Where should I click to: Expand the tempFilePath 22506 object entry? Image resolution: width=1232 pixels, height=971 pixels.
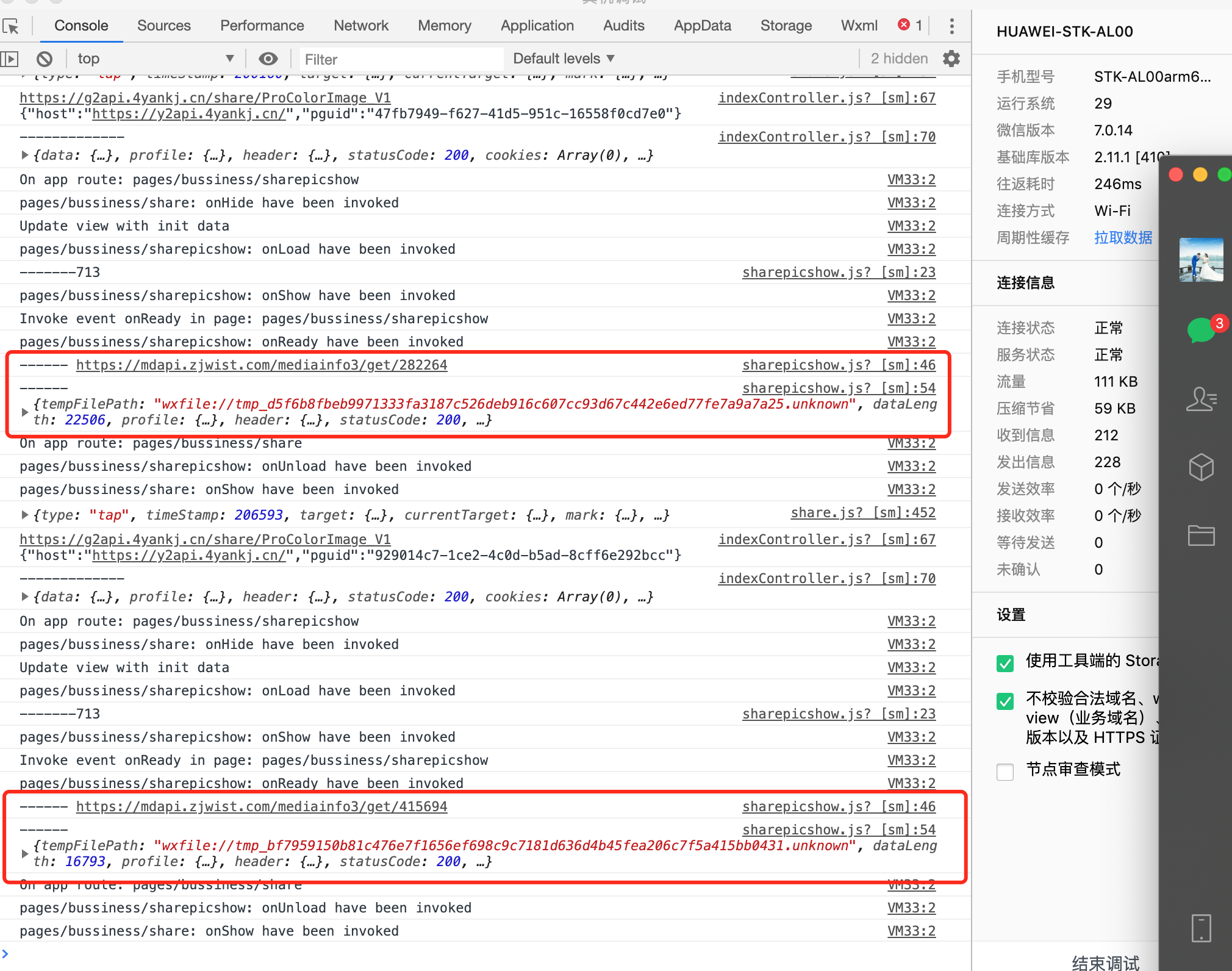click(24, 412)
